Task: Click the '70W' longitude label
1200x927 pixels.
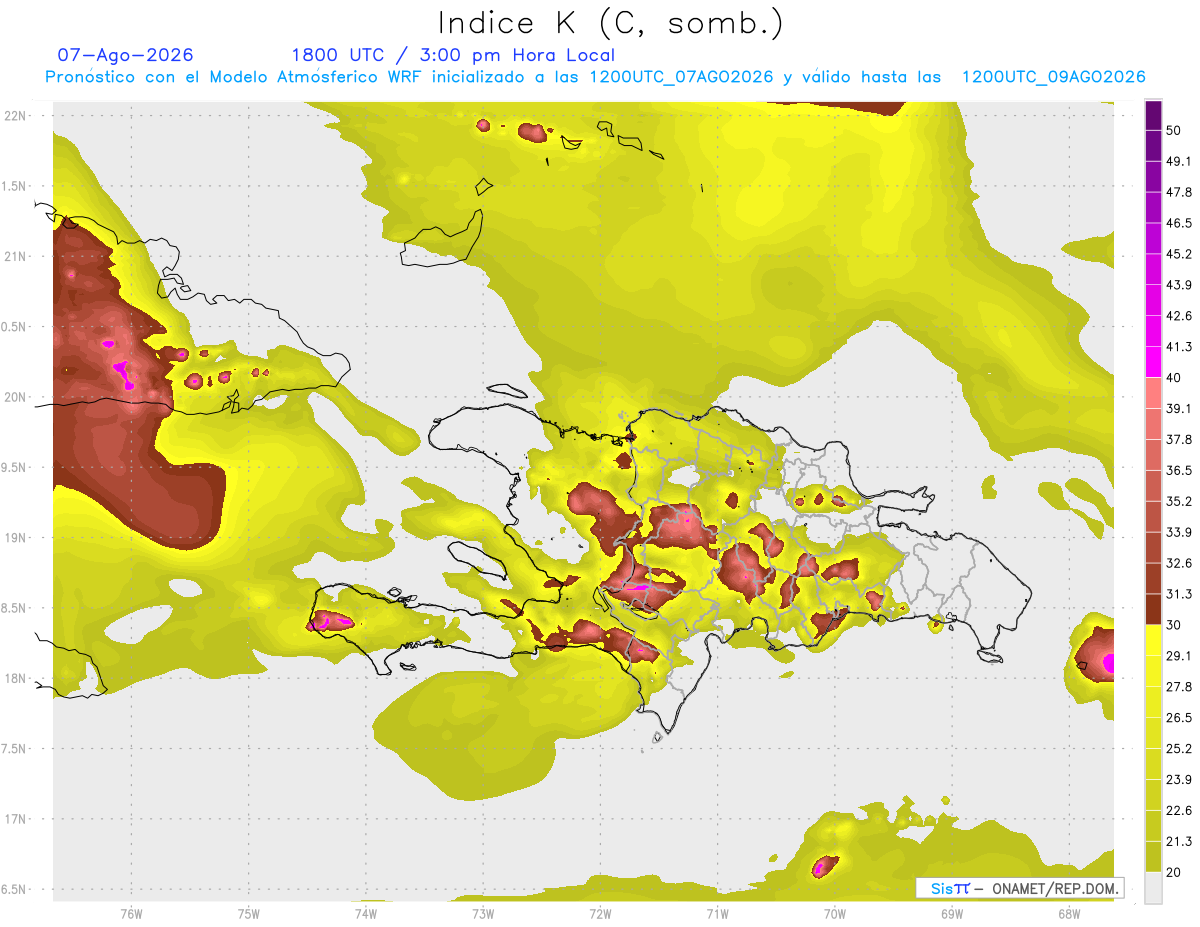Action: click(x=835, y=914)
